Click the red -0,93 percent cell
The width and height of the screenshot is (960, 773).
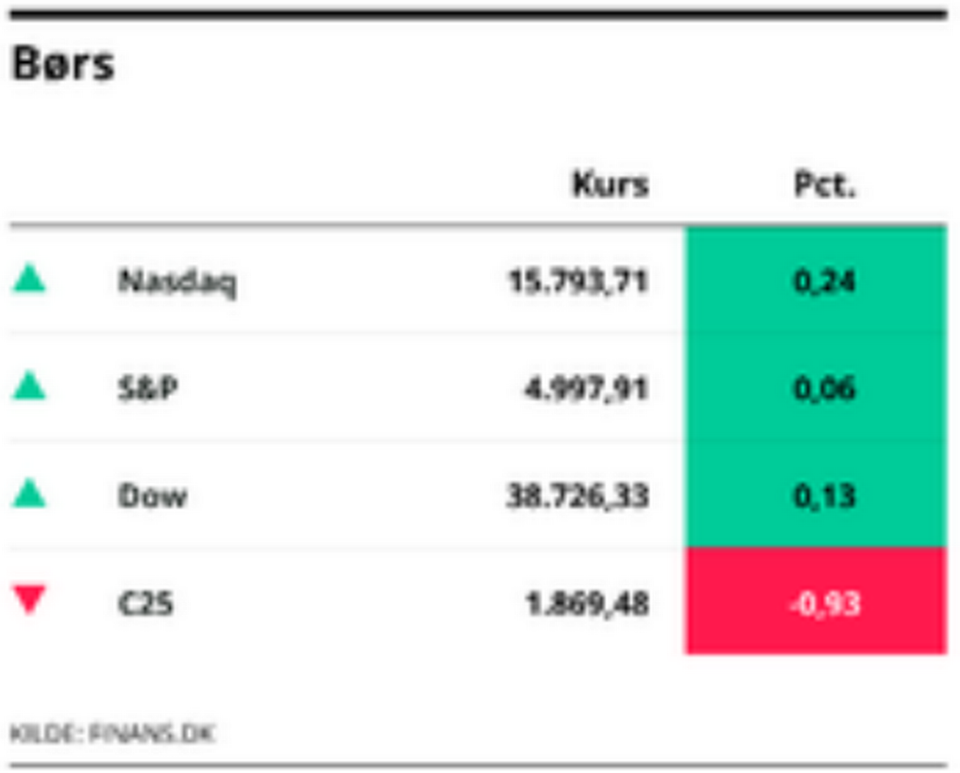[x=816, y=604]
